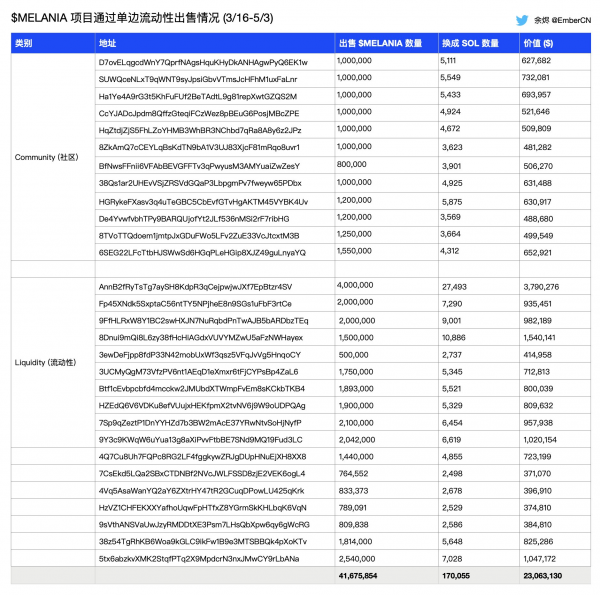Viewport: 600px width, 595px height.
Task: Select address starting with 9Y3c9KWqW6uYua
Action: click(x=201, y=440)
